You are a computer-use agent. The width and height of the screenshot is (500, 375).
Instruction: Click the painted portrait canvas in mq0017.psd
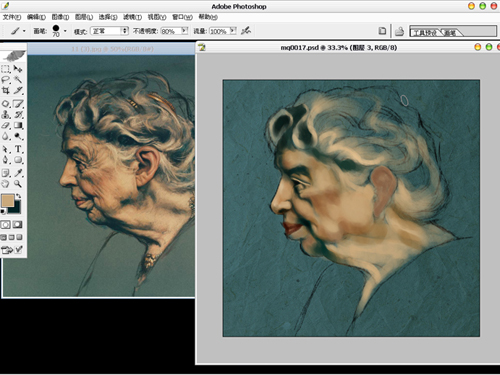[x=351, y=208]
